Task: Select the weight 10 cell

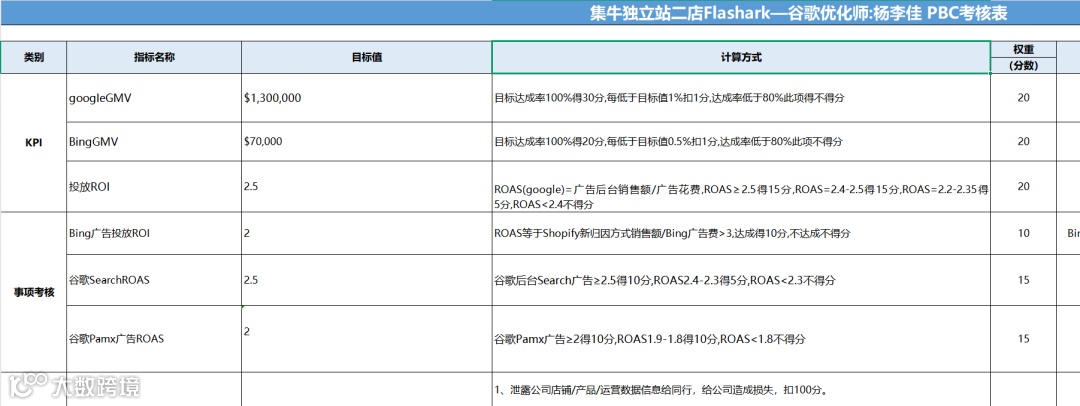Action: [x=1024, y=234]
